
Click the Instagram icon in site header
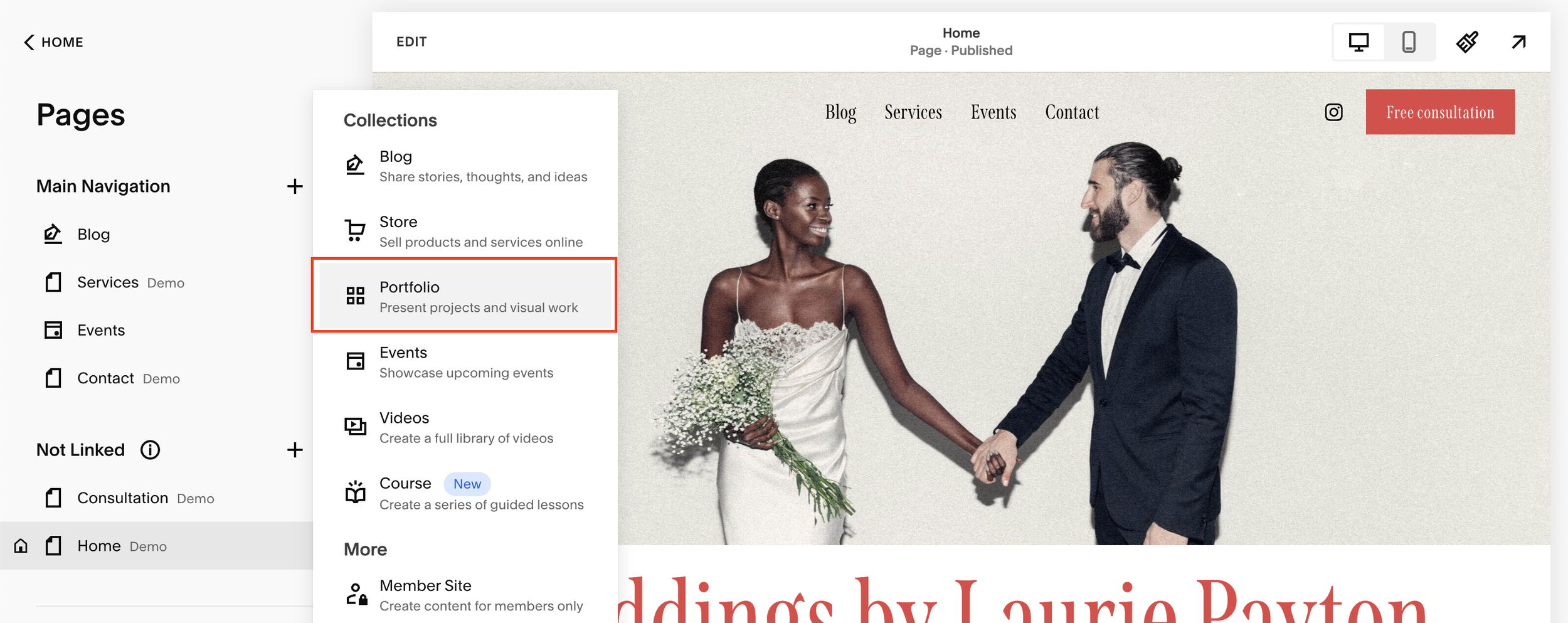click(x=1333, y=112)
